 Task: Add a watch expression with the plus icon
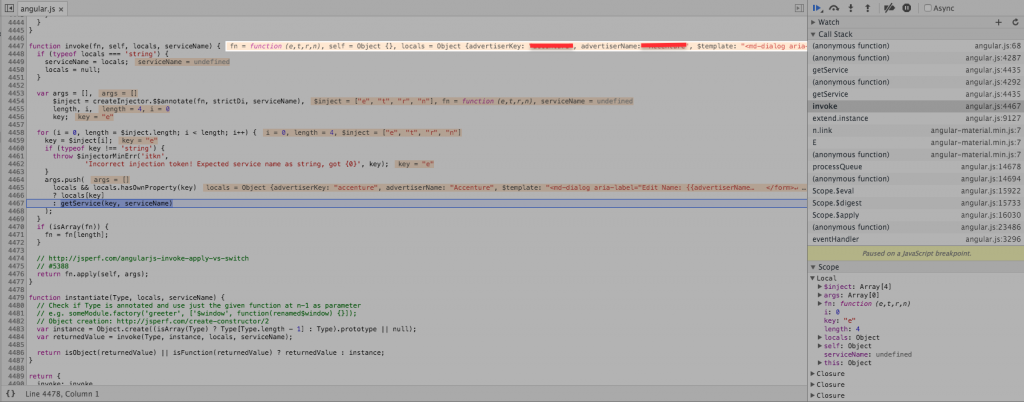click(998, 22)
